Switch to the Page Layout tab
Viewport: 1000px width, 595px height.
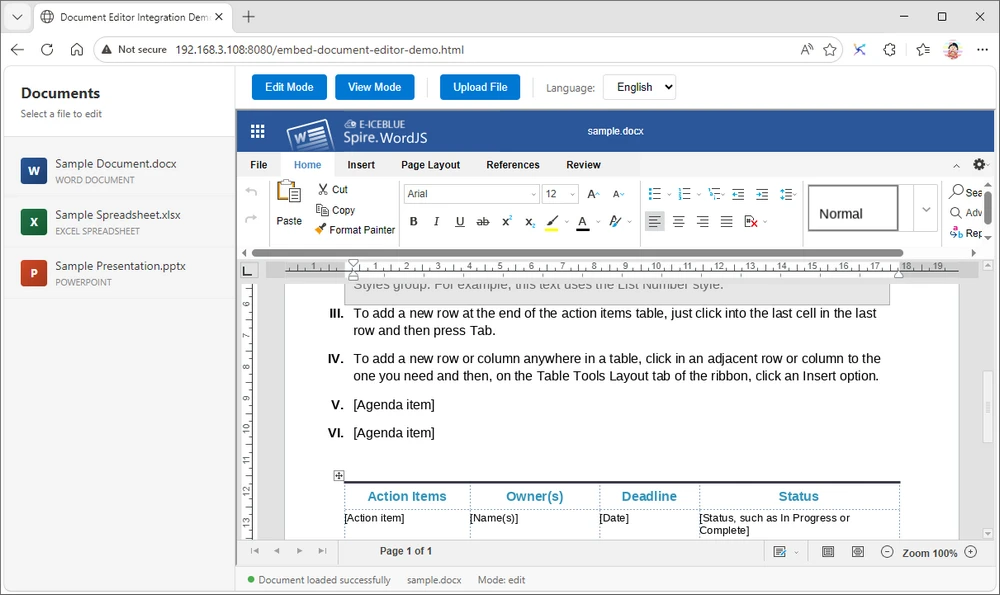pyautogui.click(x=430, y=165)
